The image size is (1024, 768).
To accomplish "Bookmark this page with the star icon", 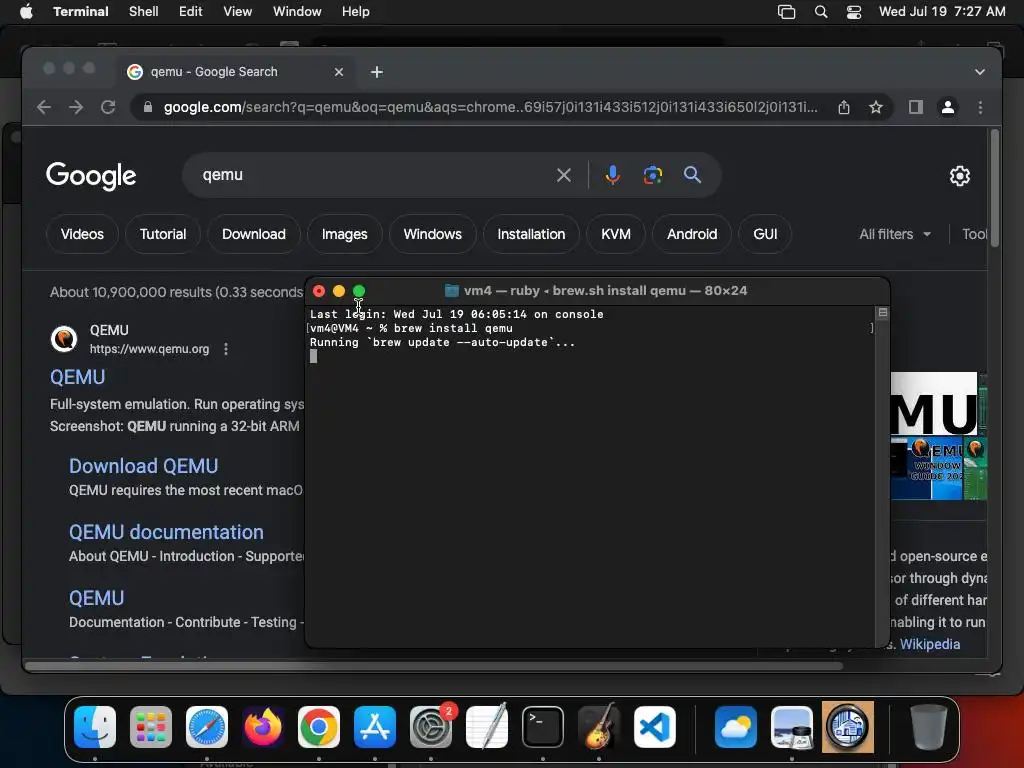I will click(876, 107).
